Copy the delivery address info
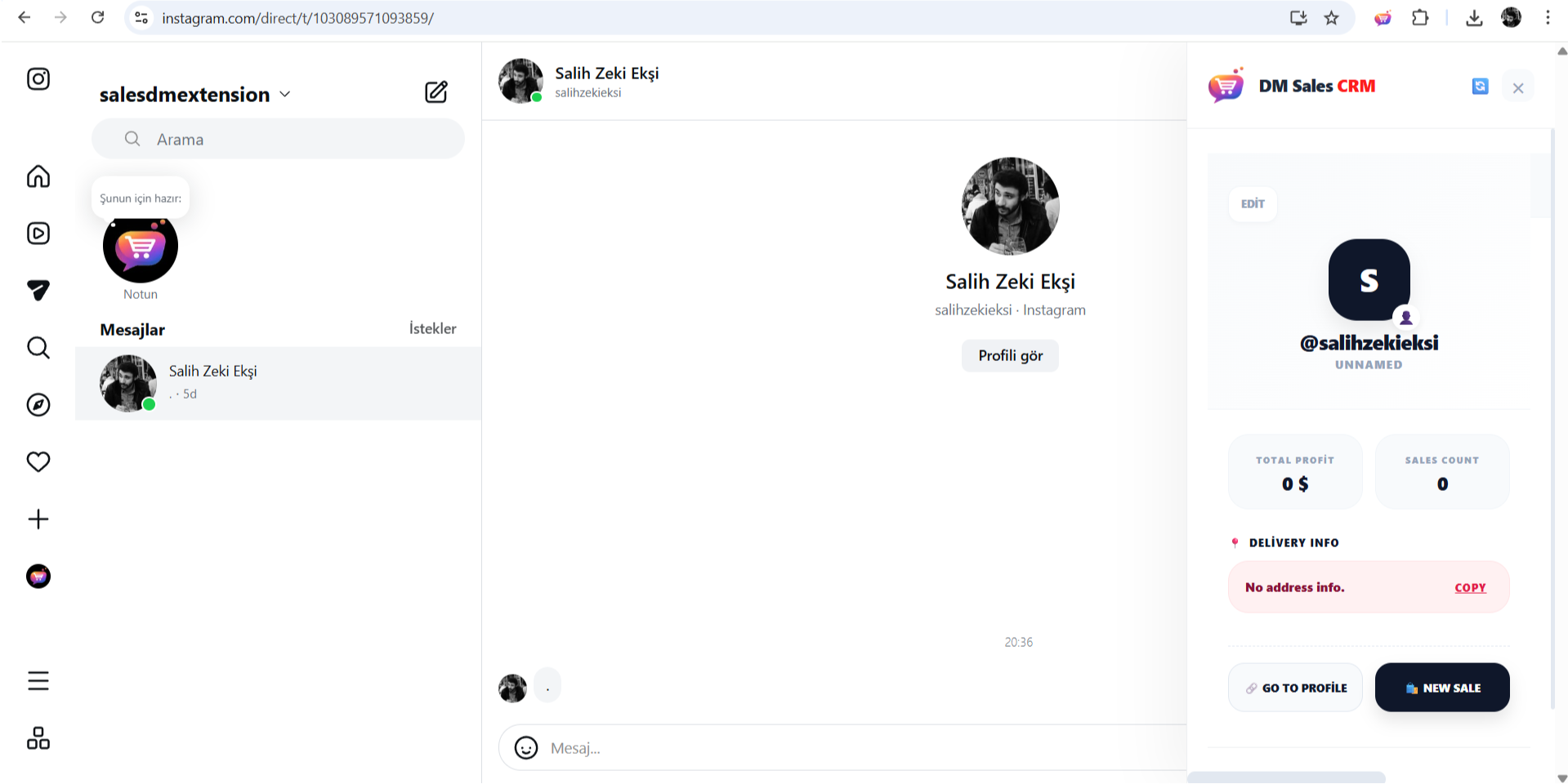Image resolution: width=1568 pixels, height=784 pixels. [x=1470, y=588]
